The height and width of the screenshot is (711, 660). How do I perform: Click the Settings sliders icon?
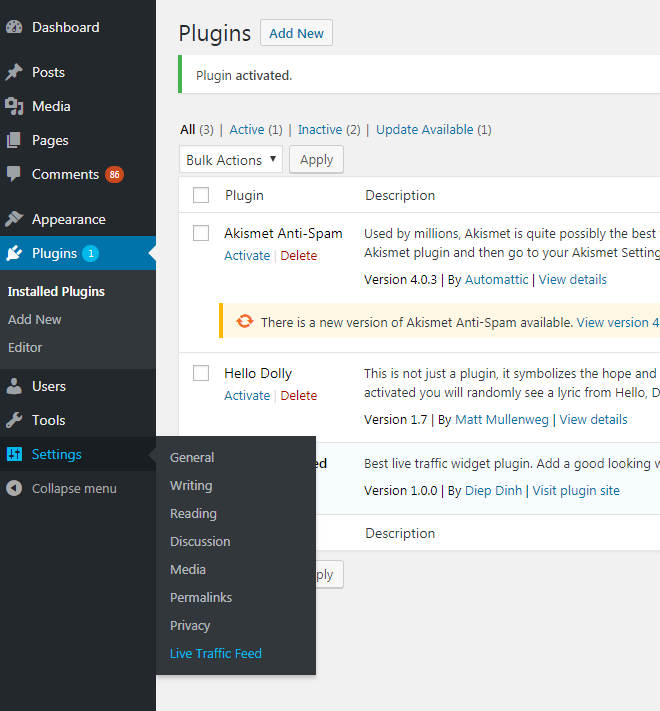[x=14, y=454]
